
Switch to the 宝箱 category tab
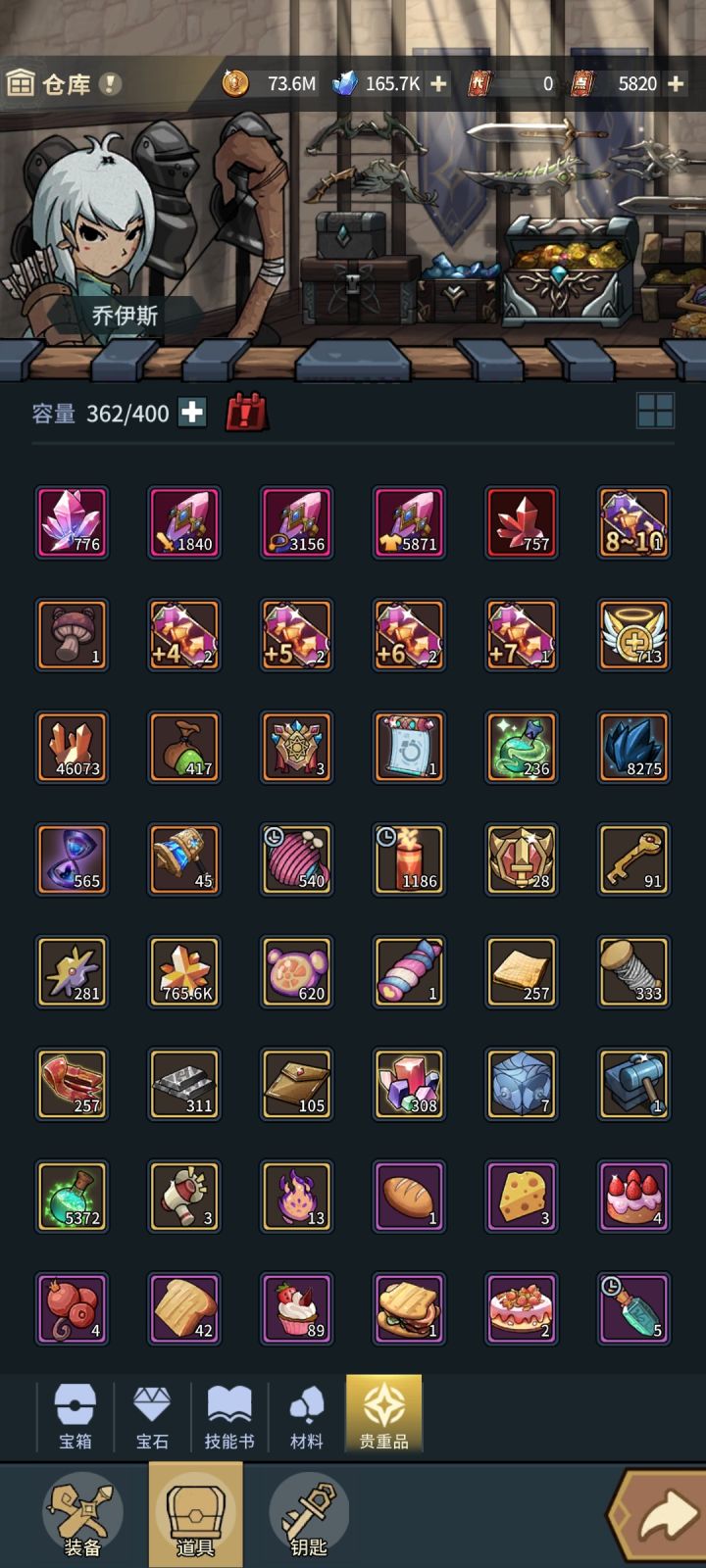pyautogui.click(x=76, y=1416)
